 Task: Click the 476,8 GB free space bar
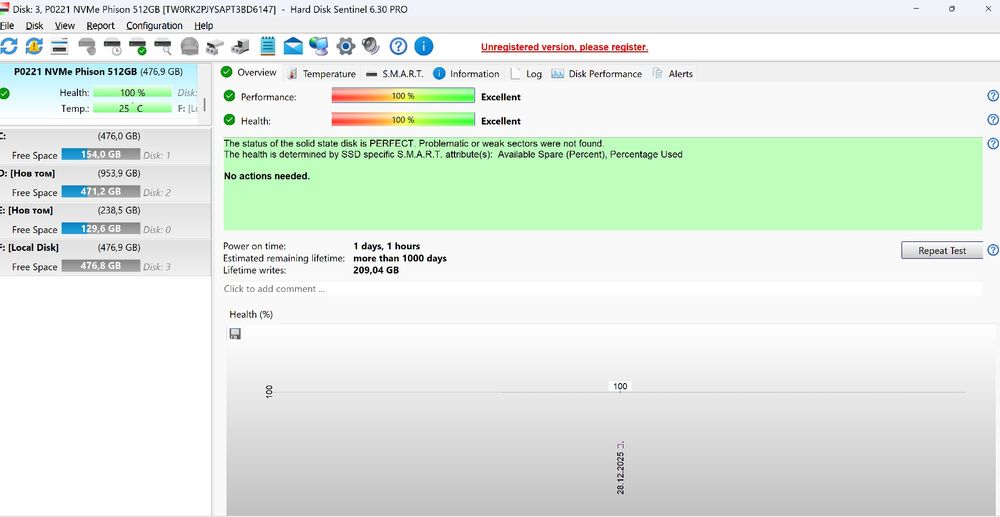[101, 266]
